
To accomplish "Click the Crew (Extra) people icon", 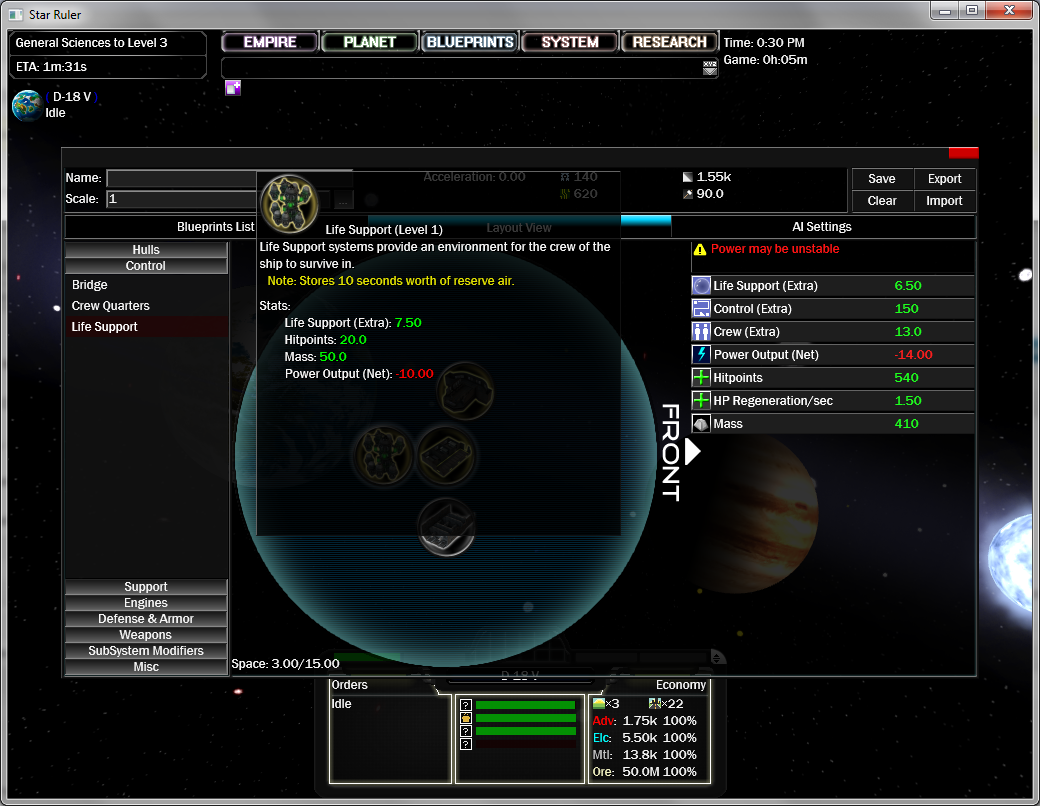I will click(701, 332).
